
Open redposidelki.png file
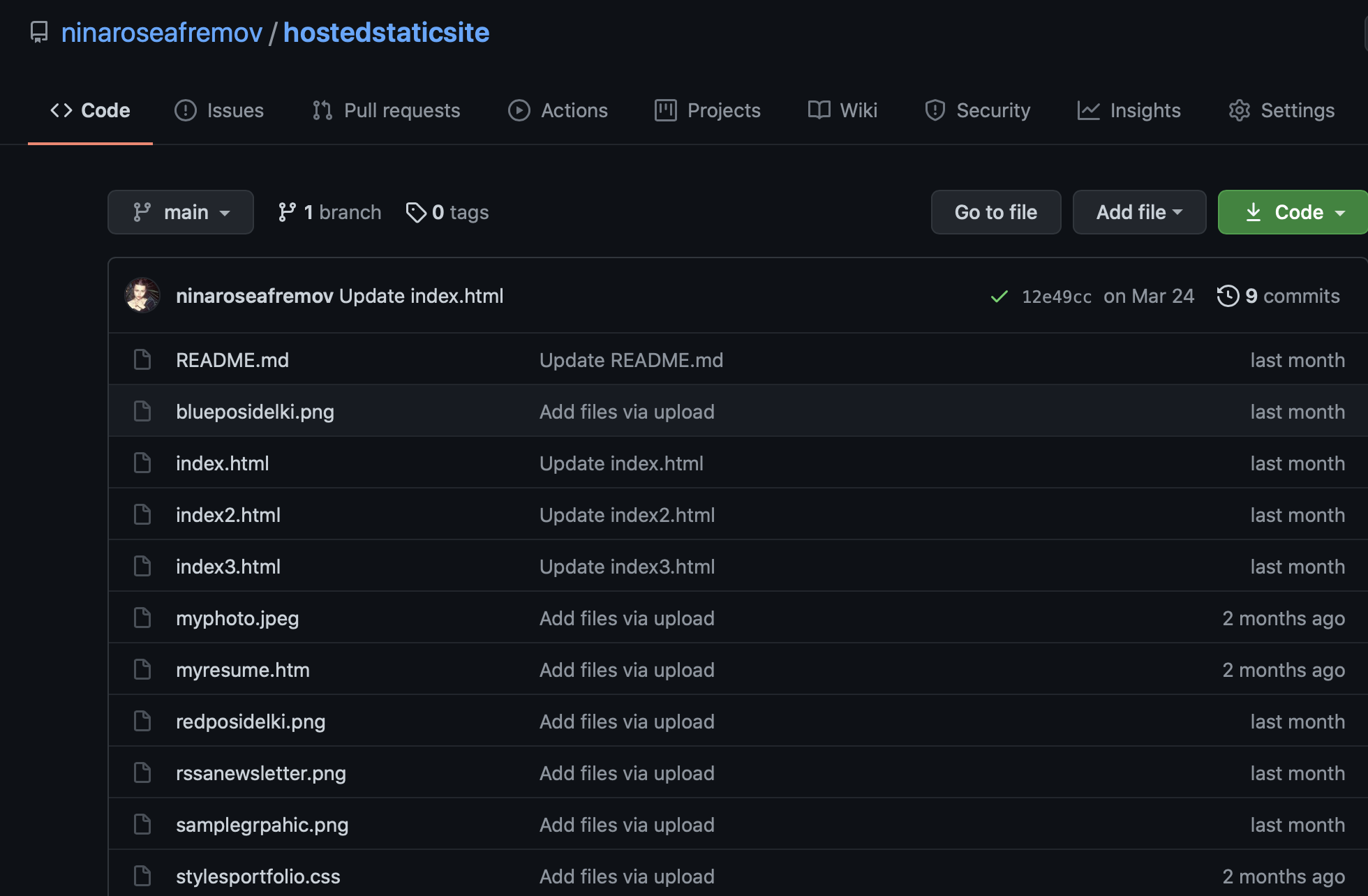pos(251,722)
